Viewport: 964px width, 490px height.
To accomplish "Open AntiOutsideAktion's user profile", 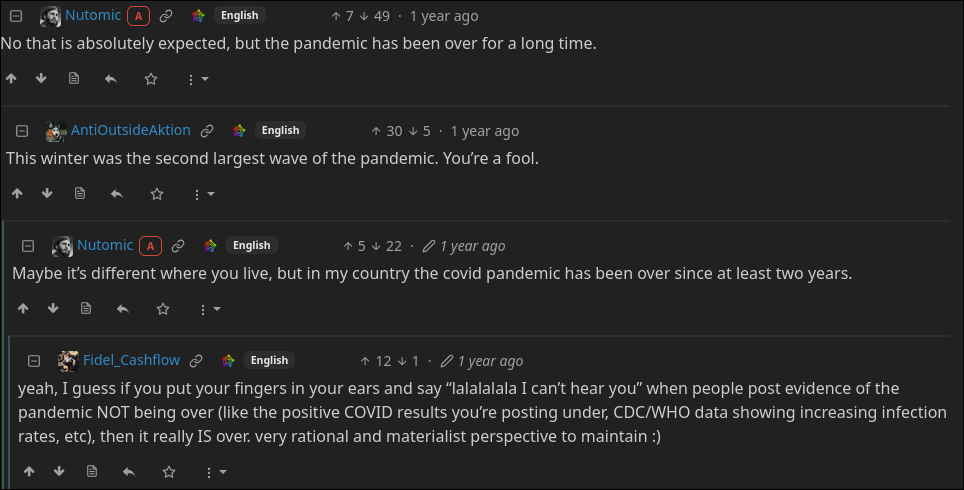I will tap(130, 131).
